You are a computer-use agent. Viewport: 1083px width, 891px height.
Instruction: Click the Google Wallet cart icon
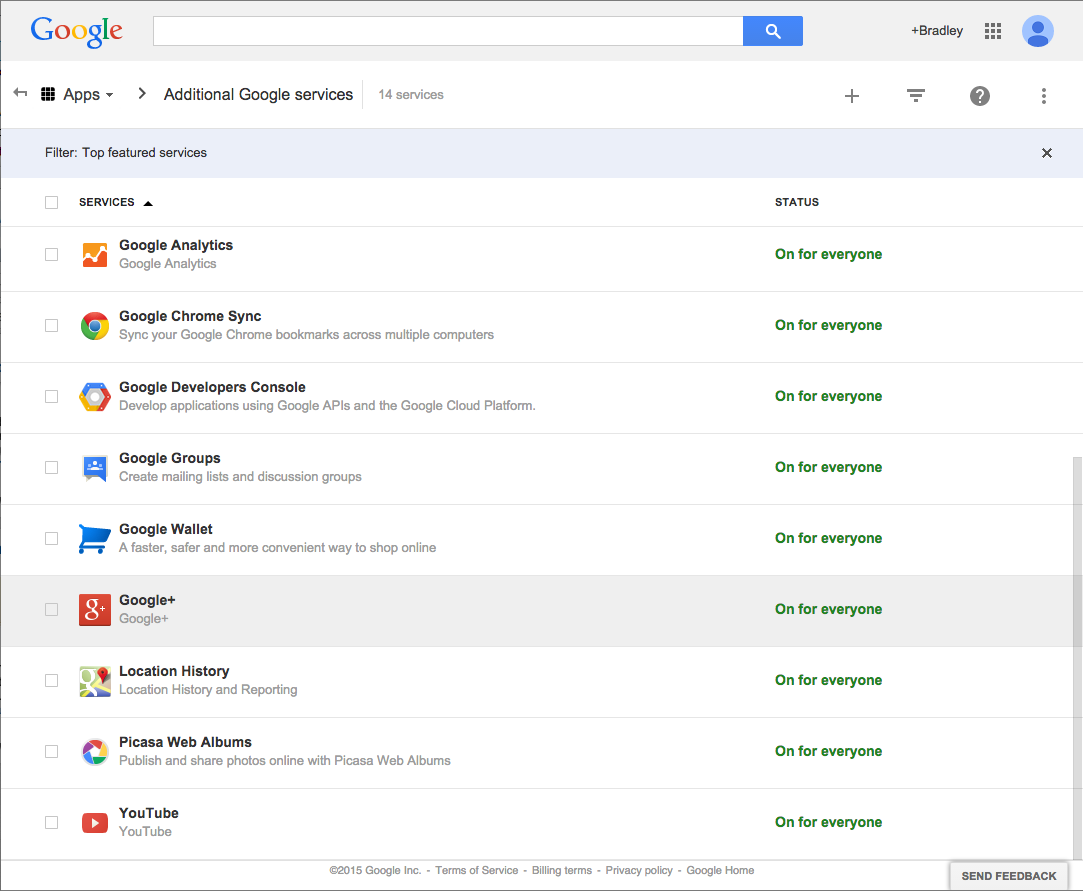point(95,539)
